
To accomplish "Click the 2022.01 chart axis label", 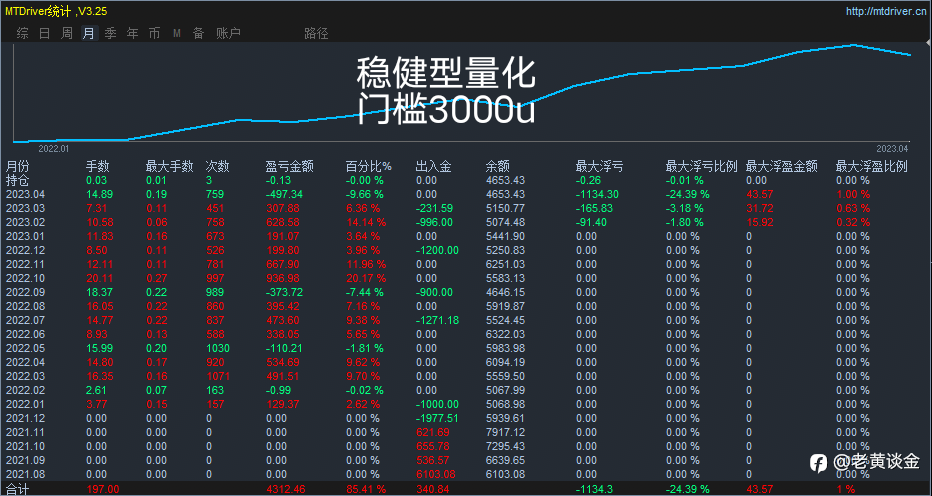I will (x=54, y=148).
